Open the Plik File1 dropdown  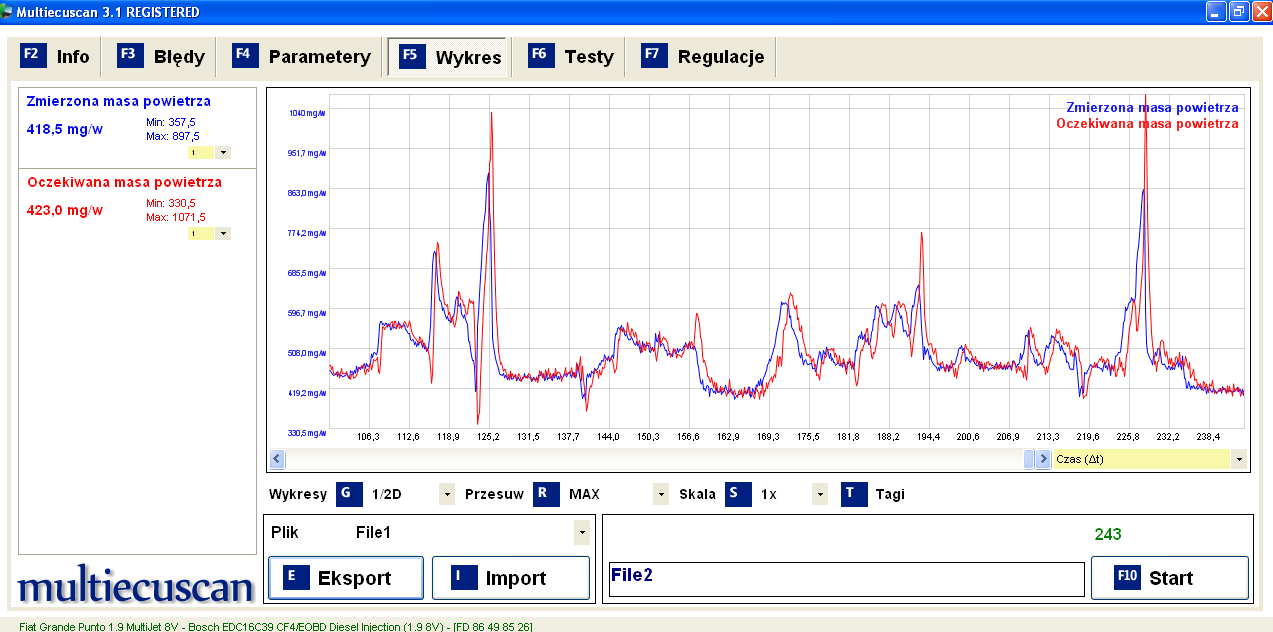pos(582,533)
